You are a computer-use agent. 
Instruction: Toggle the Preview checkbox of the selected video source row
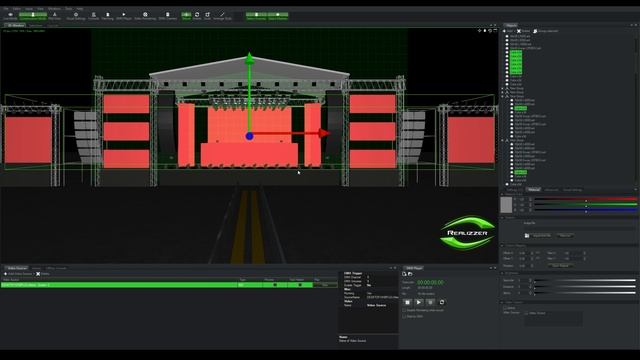[x=275, y=285]
